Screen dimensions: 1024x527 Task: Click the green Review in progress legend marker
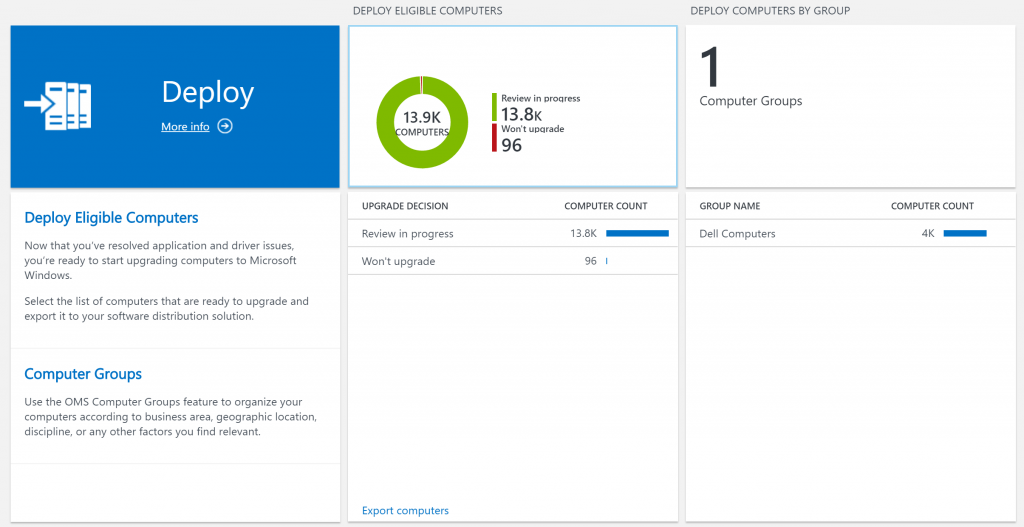(x=494, y=107)
